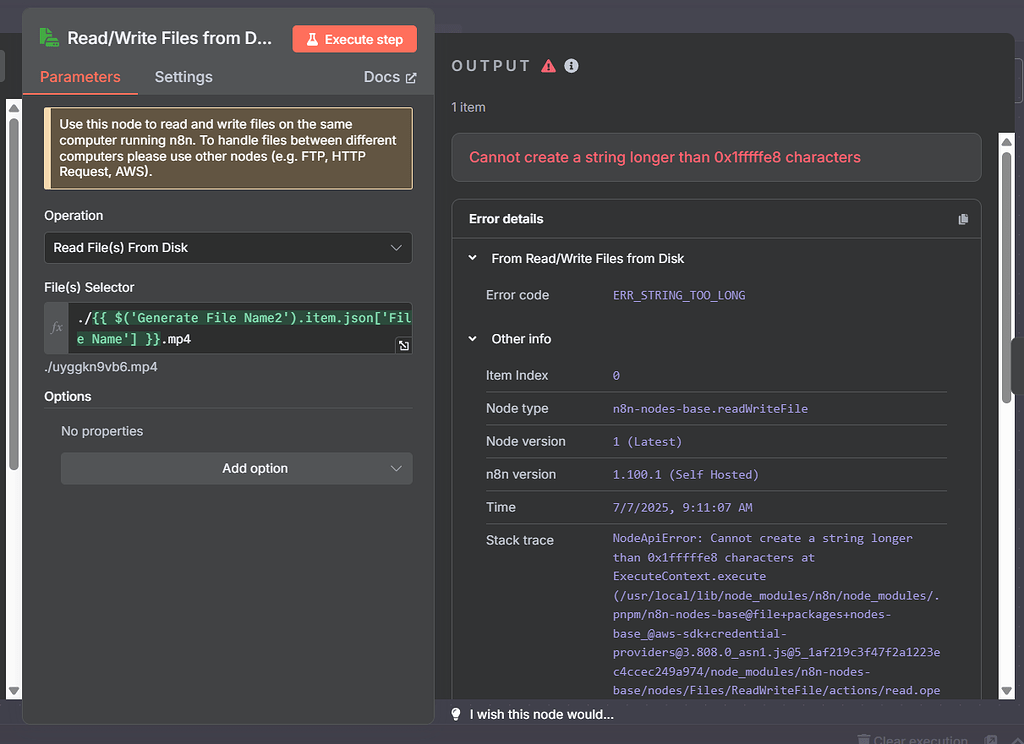Collapse the From Read/Write Files from Disk section
The width and height of the screenshot is (1024, 744).
pyautogui.click(x=473, y=259)
